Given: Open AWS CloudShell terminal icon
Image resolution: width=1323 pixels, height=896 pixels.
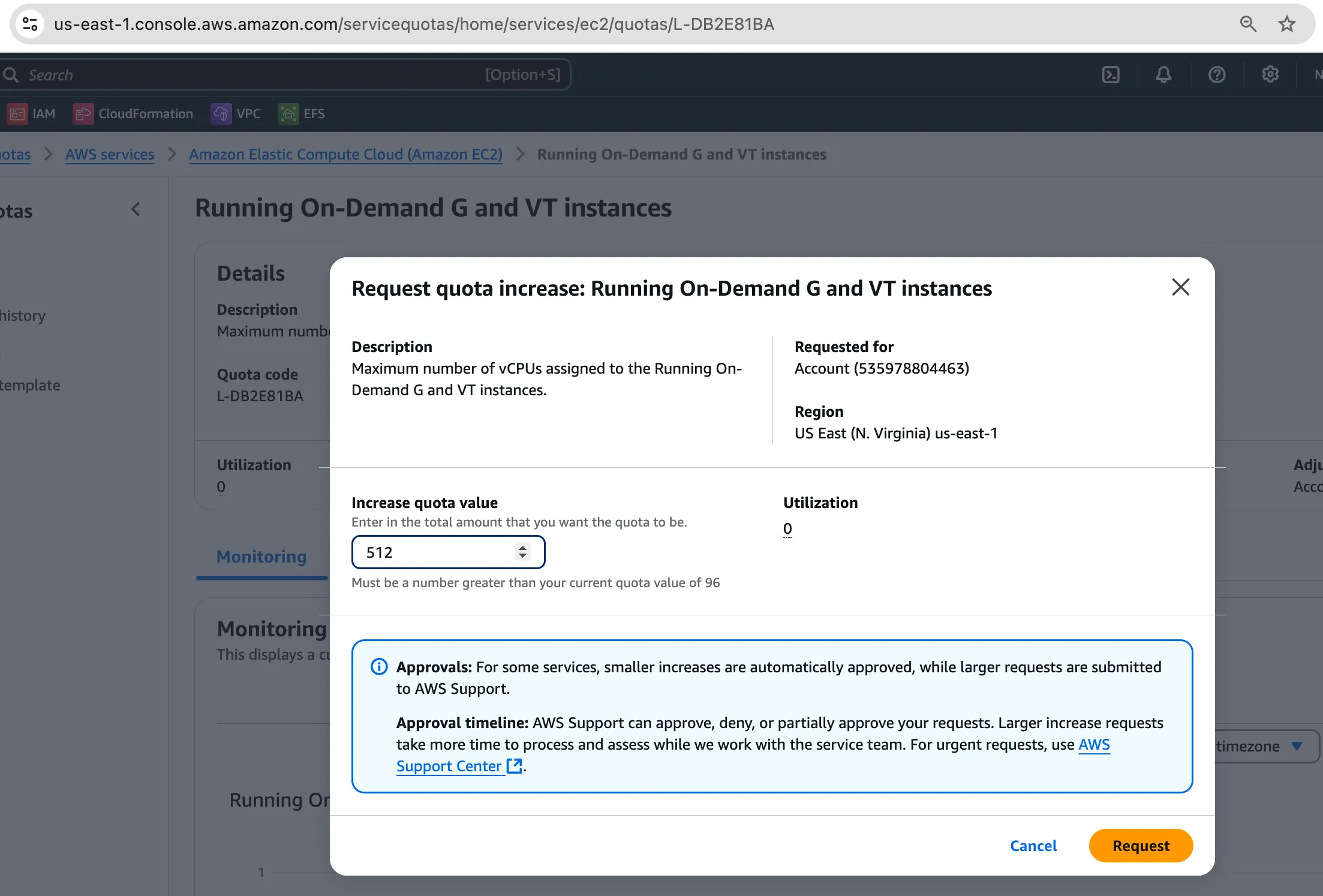Looking at the screenshot, I should click(x=1111, y=75).
